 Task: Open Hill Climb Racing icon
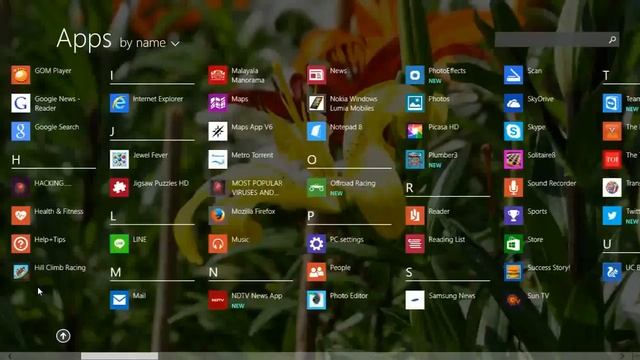click(x=20, y=272)
